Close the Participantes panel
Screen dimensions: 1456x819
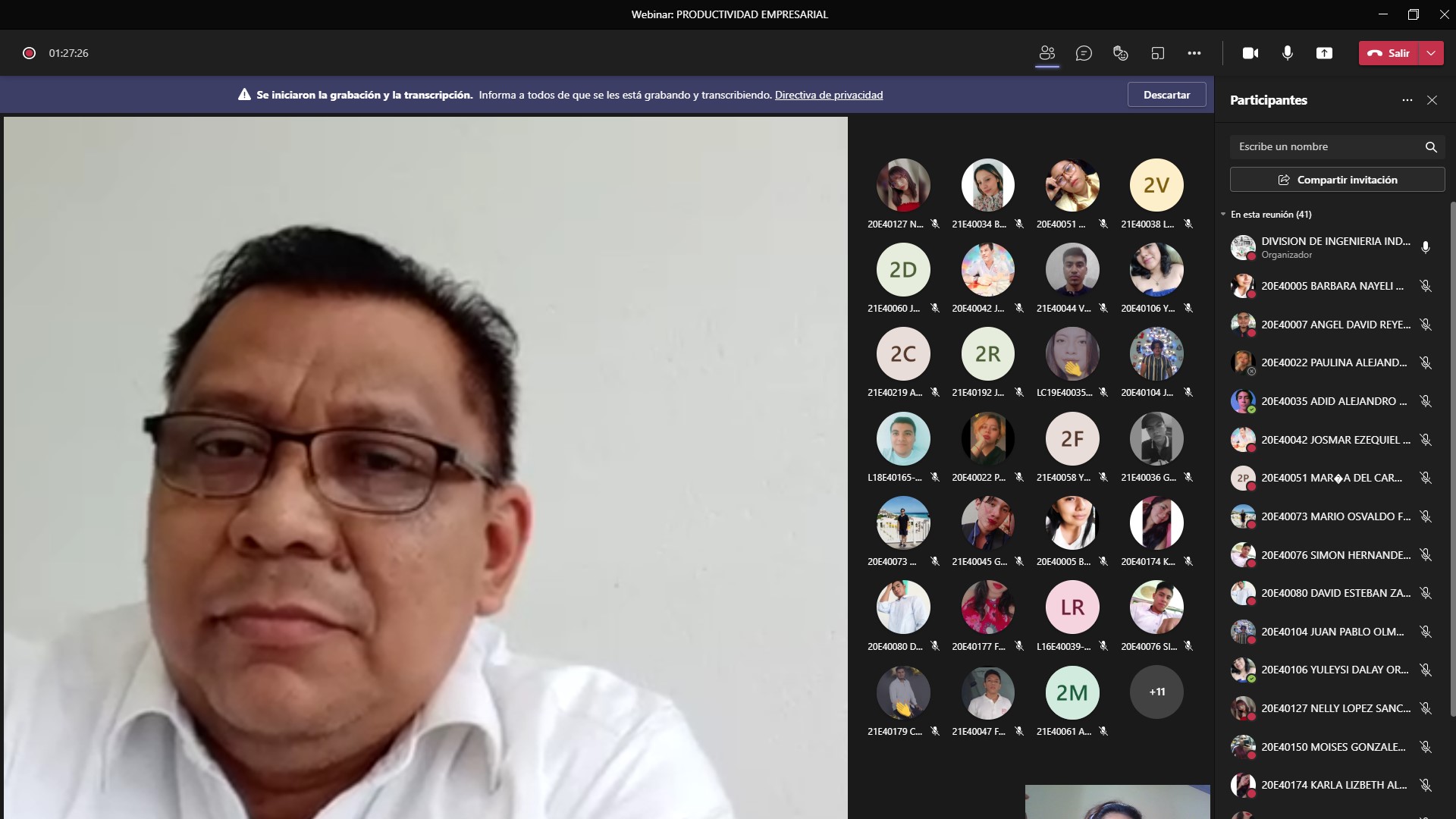(x=1432, y=100)
